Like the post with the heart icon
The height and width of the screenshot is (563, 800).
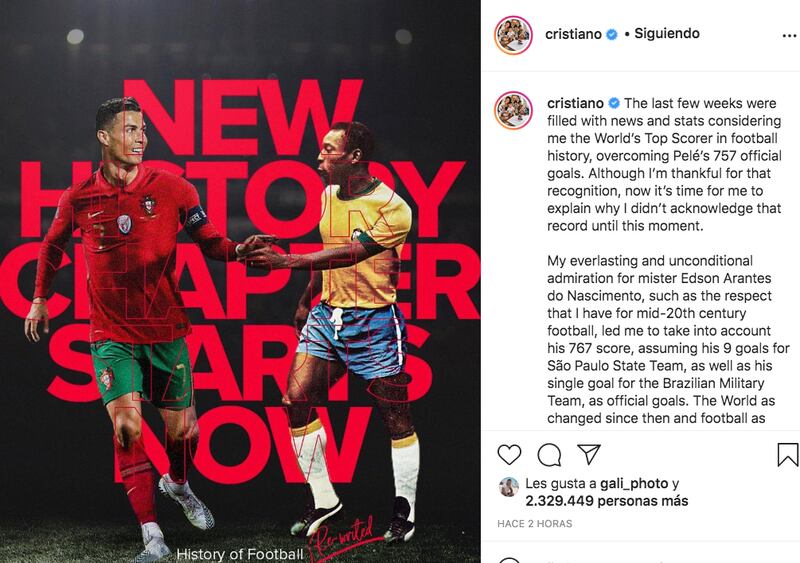(509, 454)
